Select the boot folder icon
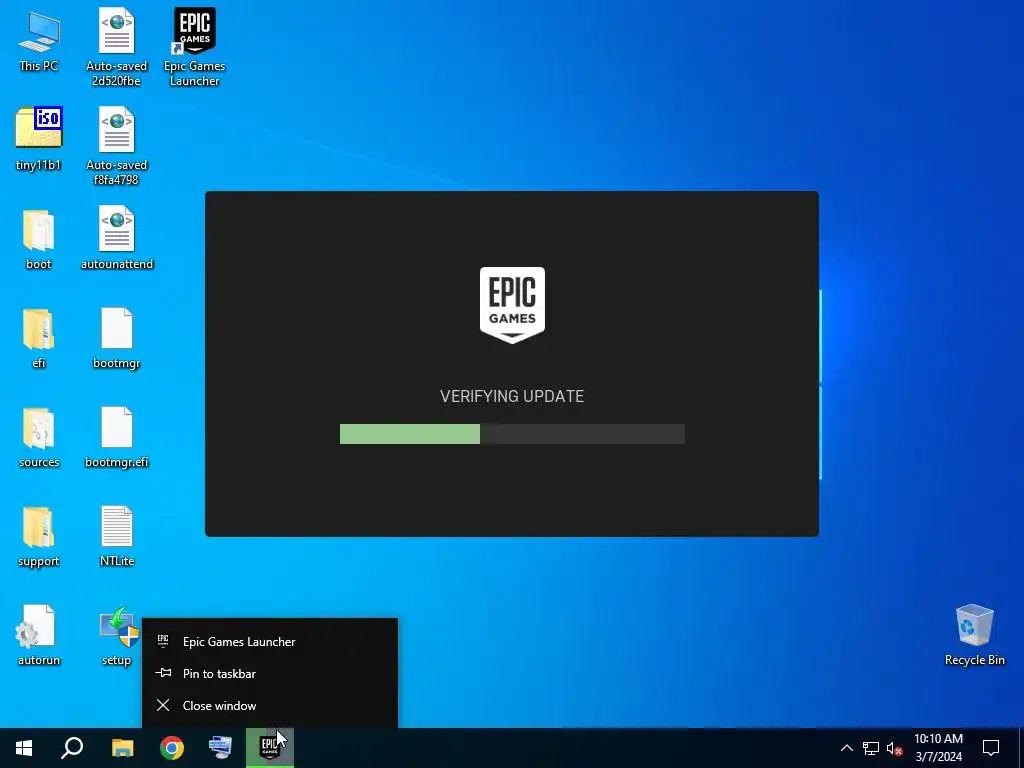This screenshot has height=768, width=1024. pos(39,239)
